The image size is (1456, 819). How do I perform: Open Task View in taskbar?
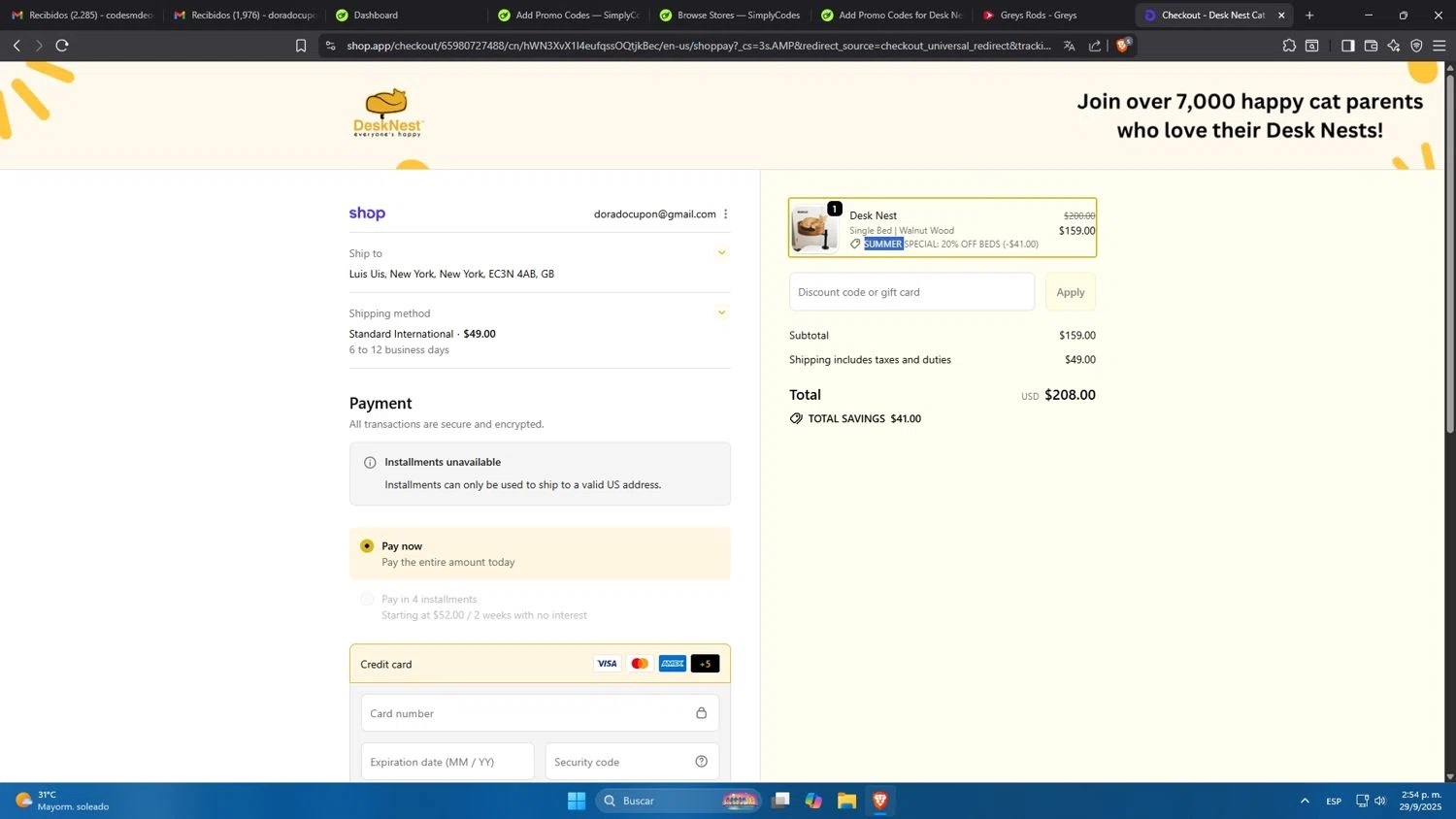[780, 801]
